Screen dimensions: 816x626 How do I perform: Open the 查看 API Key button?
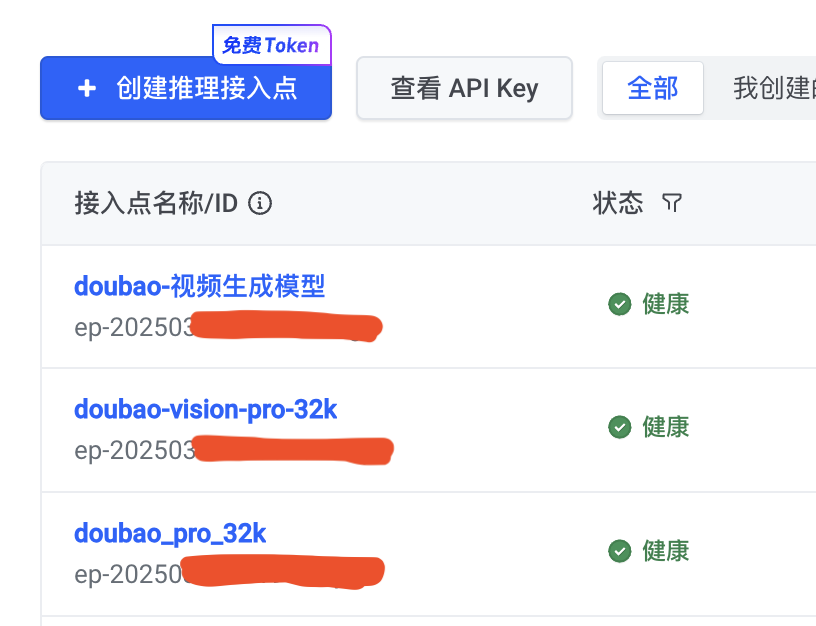pos(464,89)
